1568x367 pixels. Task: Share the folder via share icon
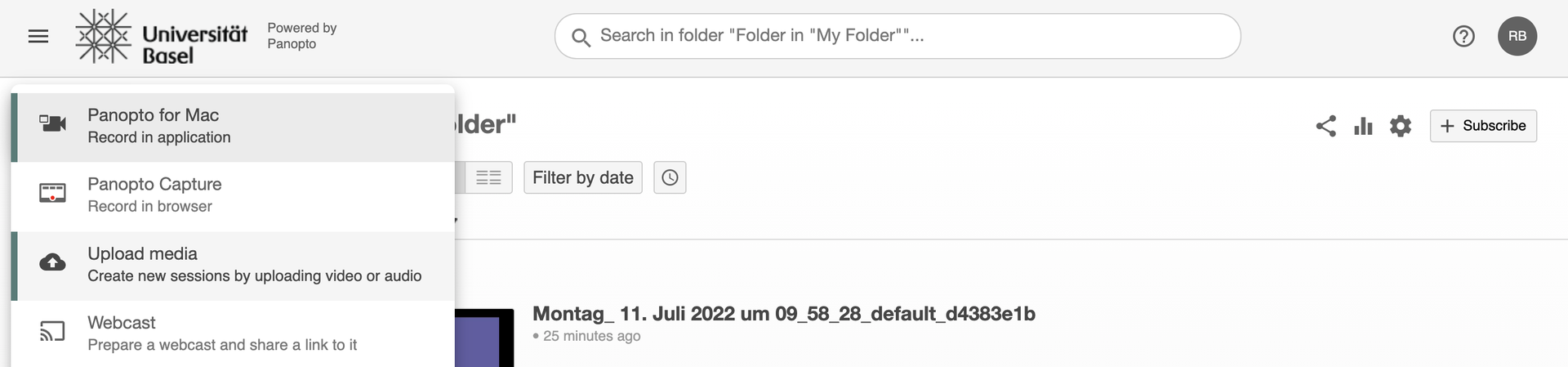point(1326,126)
